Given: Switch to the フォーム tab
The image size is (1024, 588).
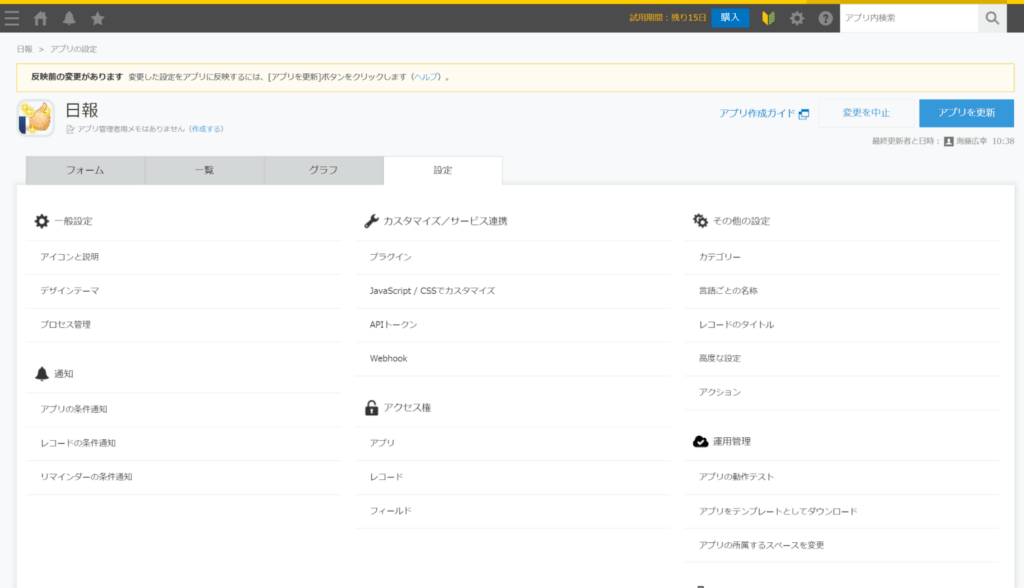Looking at the screenshot, I should coord(83,170).
